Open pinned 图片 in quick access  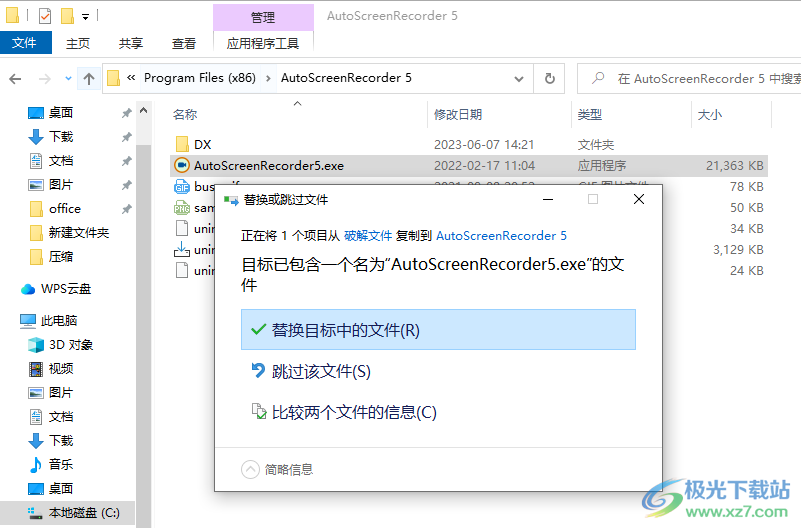(61, 184)
